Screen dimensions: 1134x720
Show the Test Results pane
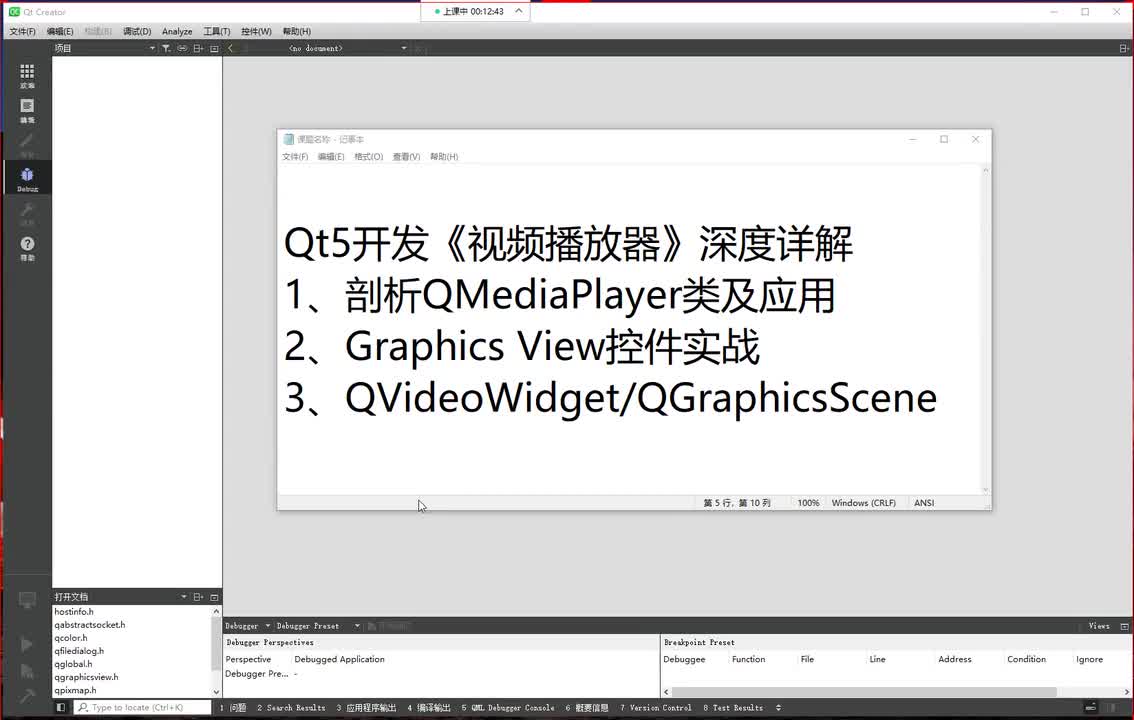(x=733, y=708)
